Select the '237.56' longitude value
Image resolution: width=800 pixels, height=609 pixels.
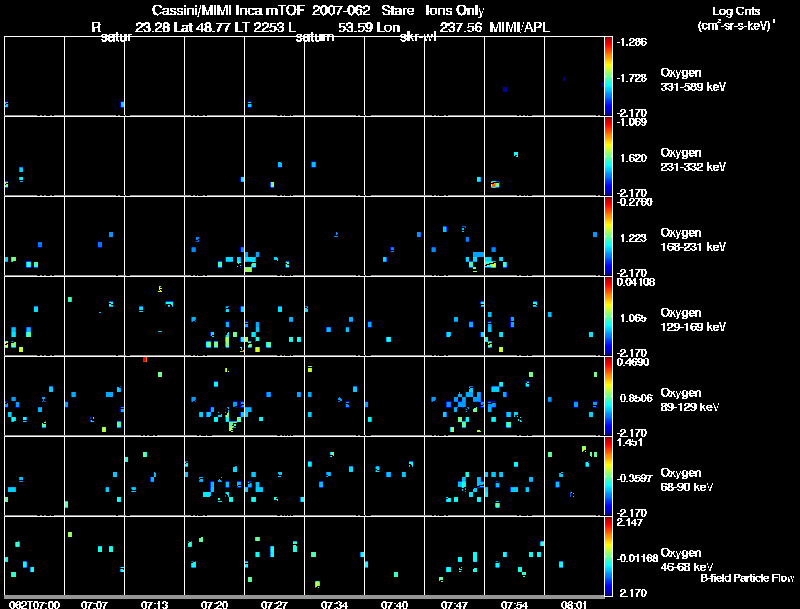click(x=460, y=27)
